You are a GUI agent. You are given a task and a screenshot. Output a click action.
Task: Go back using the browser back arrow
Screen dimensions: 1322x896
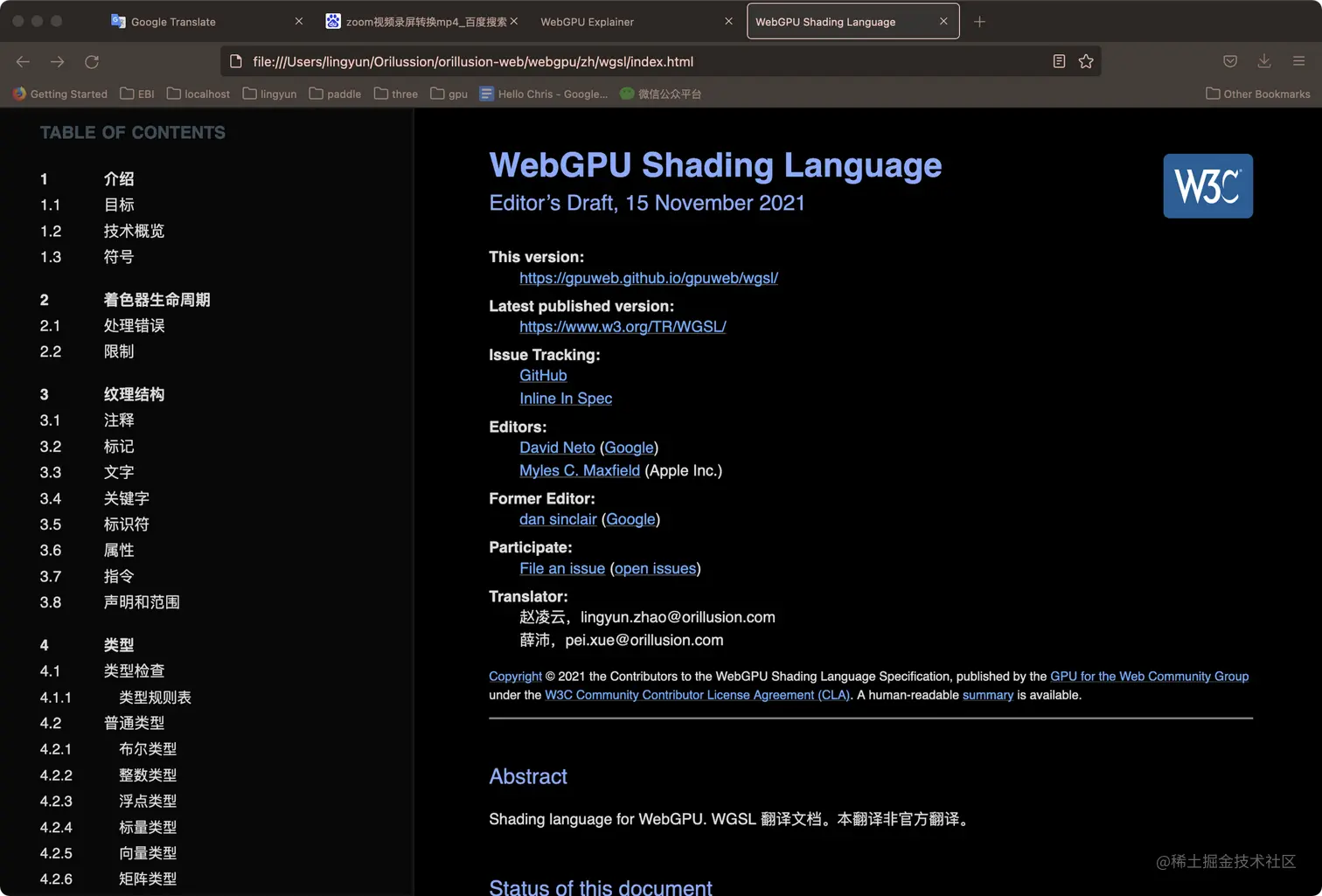click(23, 61)
